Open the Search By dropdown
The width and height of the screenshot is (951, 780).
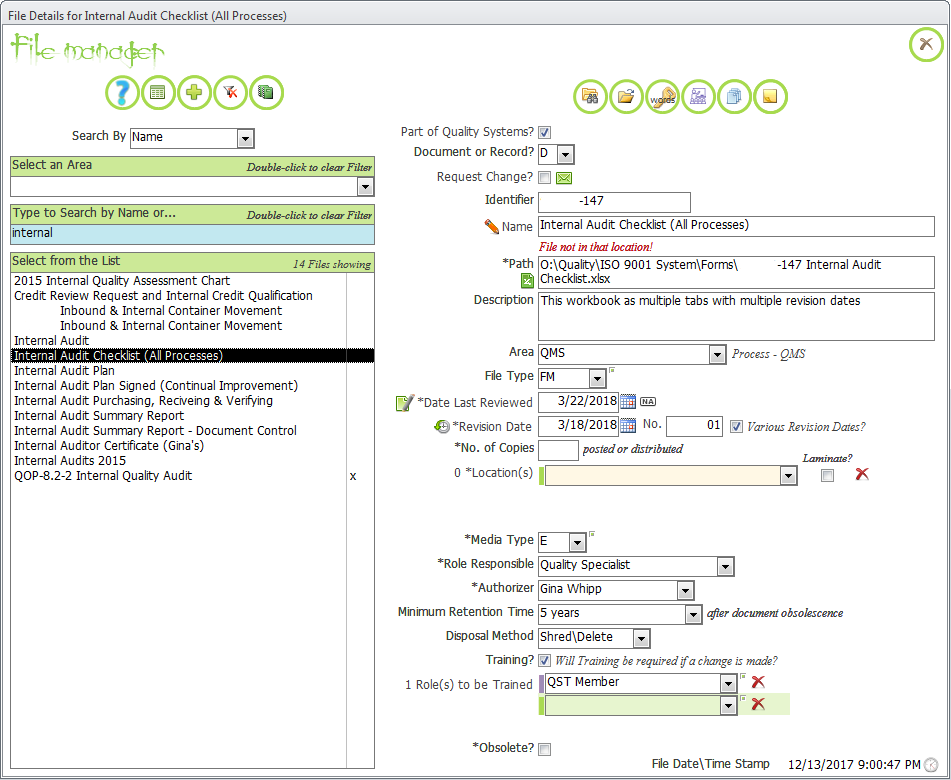[x=245, y=139]
